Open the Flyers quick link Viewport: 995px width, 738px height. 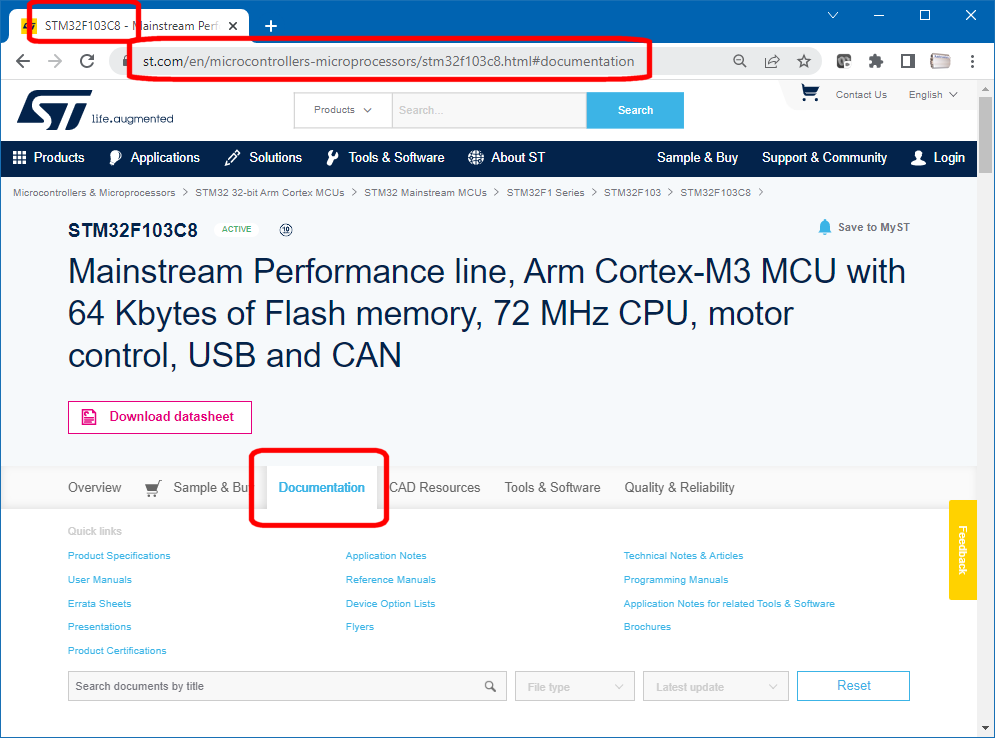coord(360,626)
